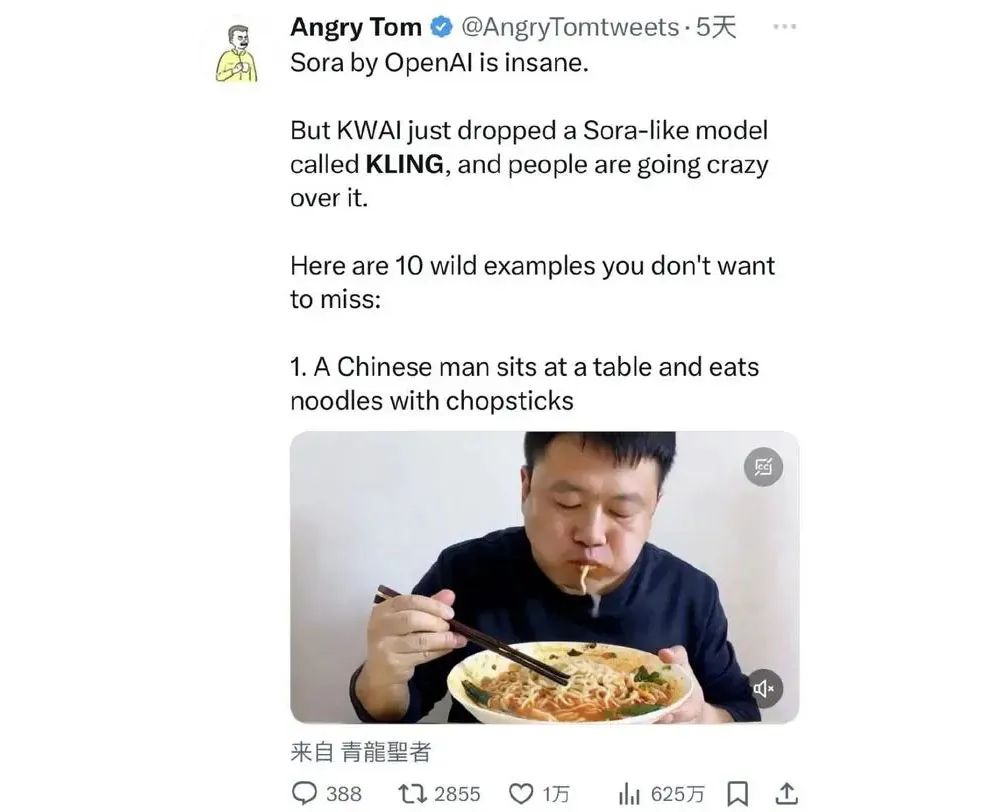Image resolution: width=1008 pixels, height=812 pixels.
Task: Click the 2855 reposts count
Action: 457,794
